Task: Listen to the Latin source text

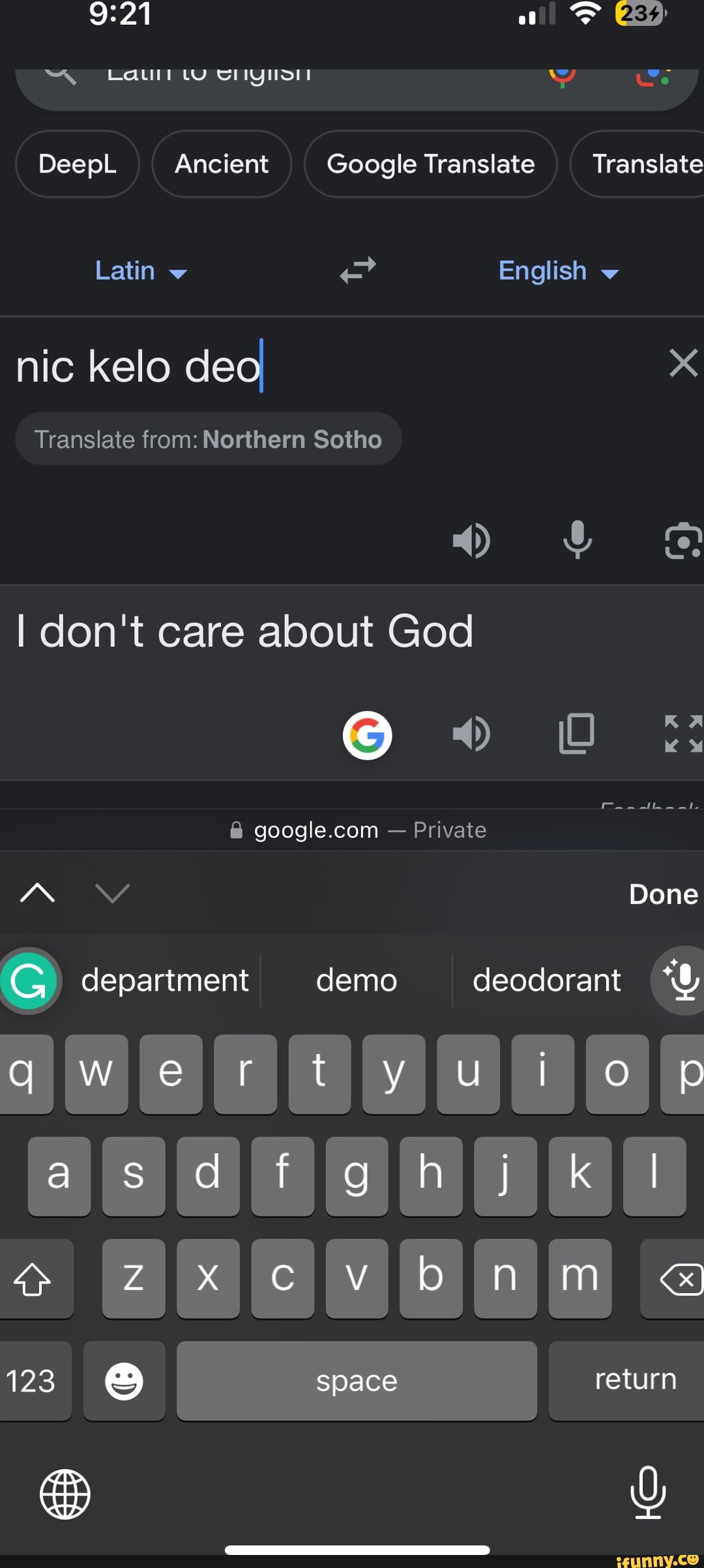Action: pyautogui.click(x=471, y=540)
